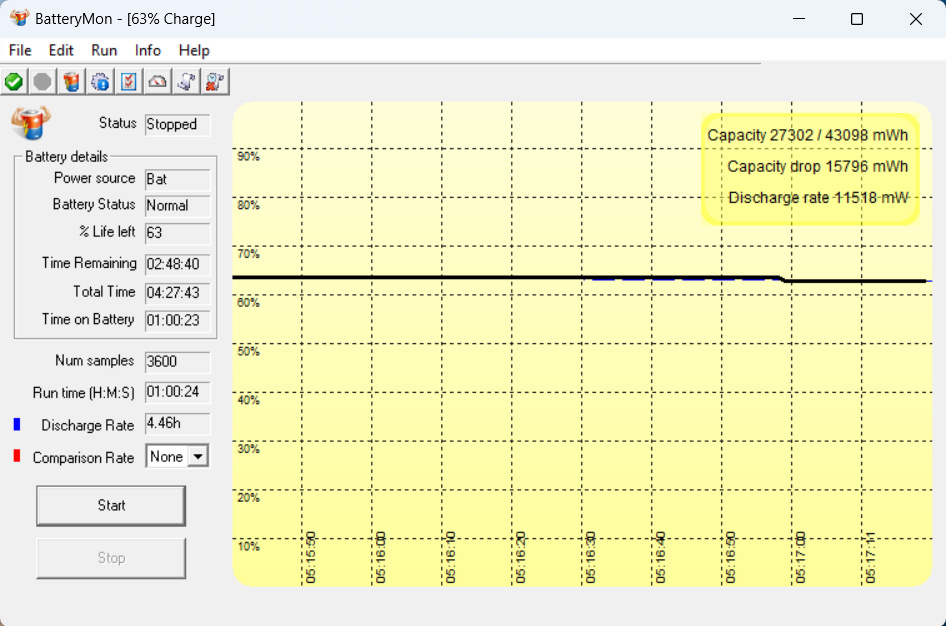Open battery information via battery toolbar icon

(72, 82)
